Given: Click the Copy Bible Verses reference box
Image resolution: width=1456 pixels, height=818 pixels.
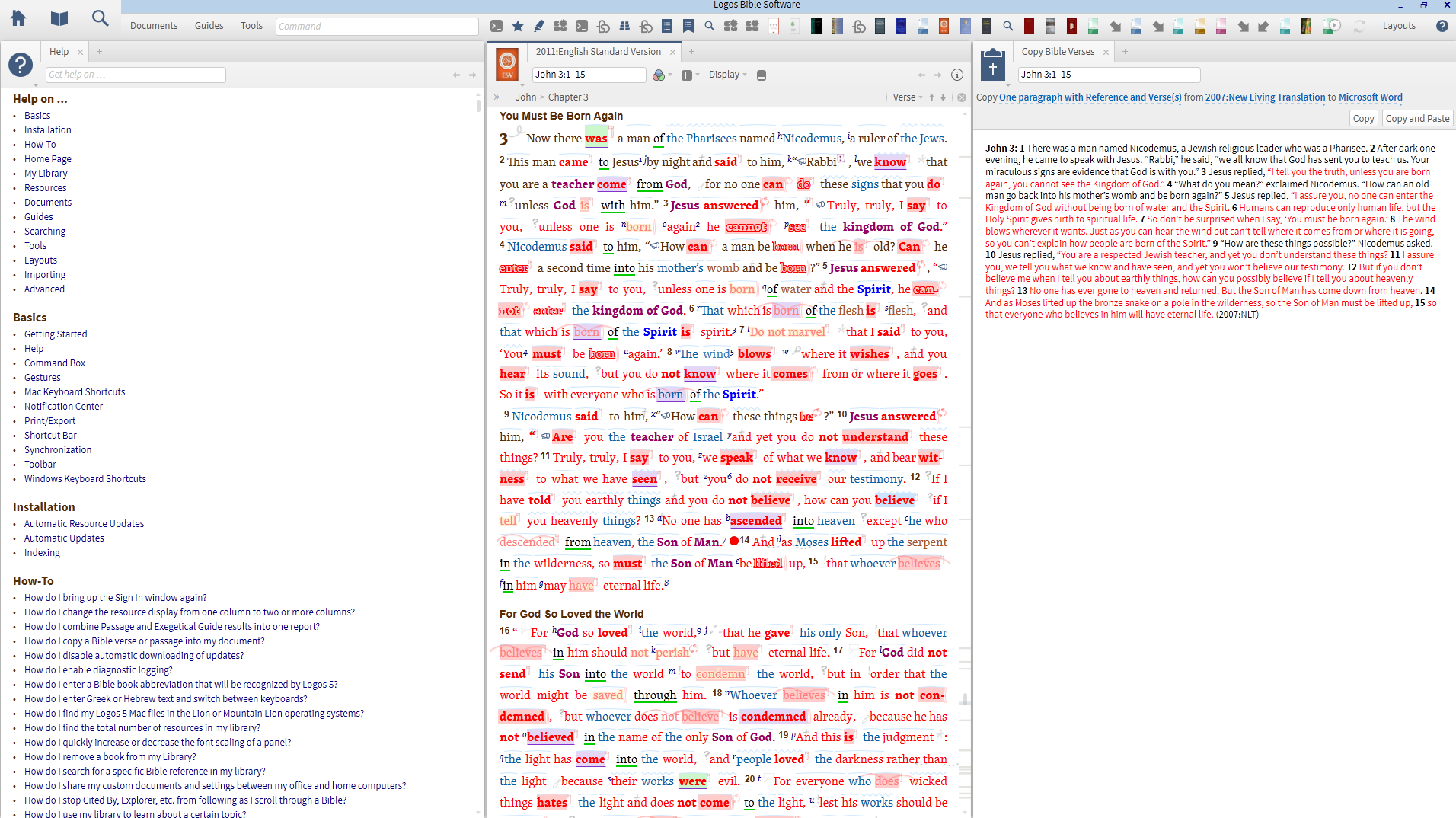Looking at the screenshot, I should point(1109,75).
